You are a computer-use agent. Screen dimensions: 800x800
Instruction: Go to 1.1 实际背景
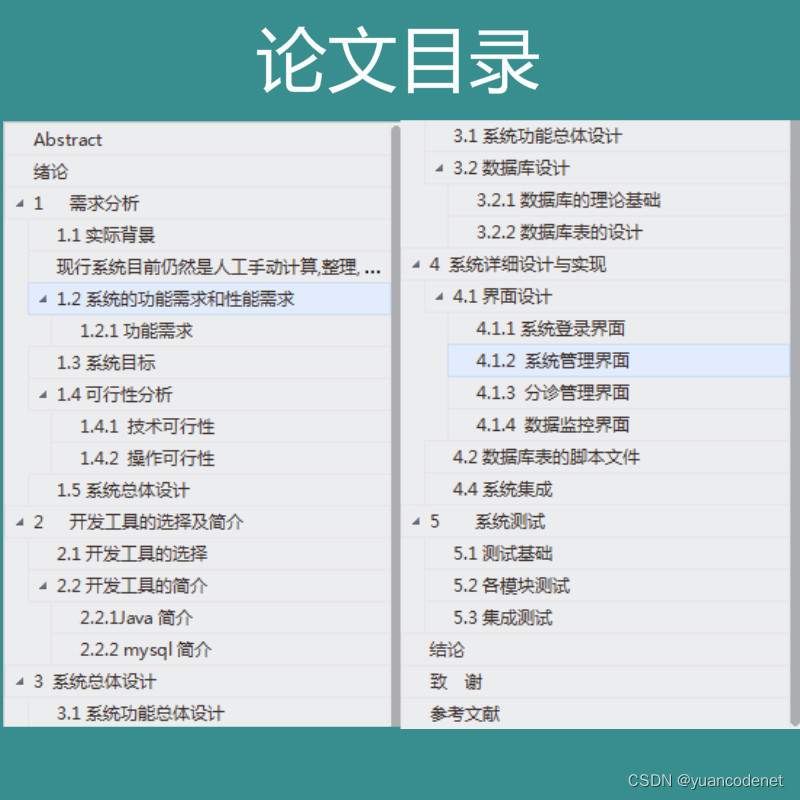[x=106, y=235]
